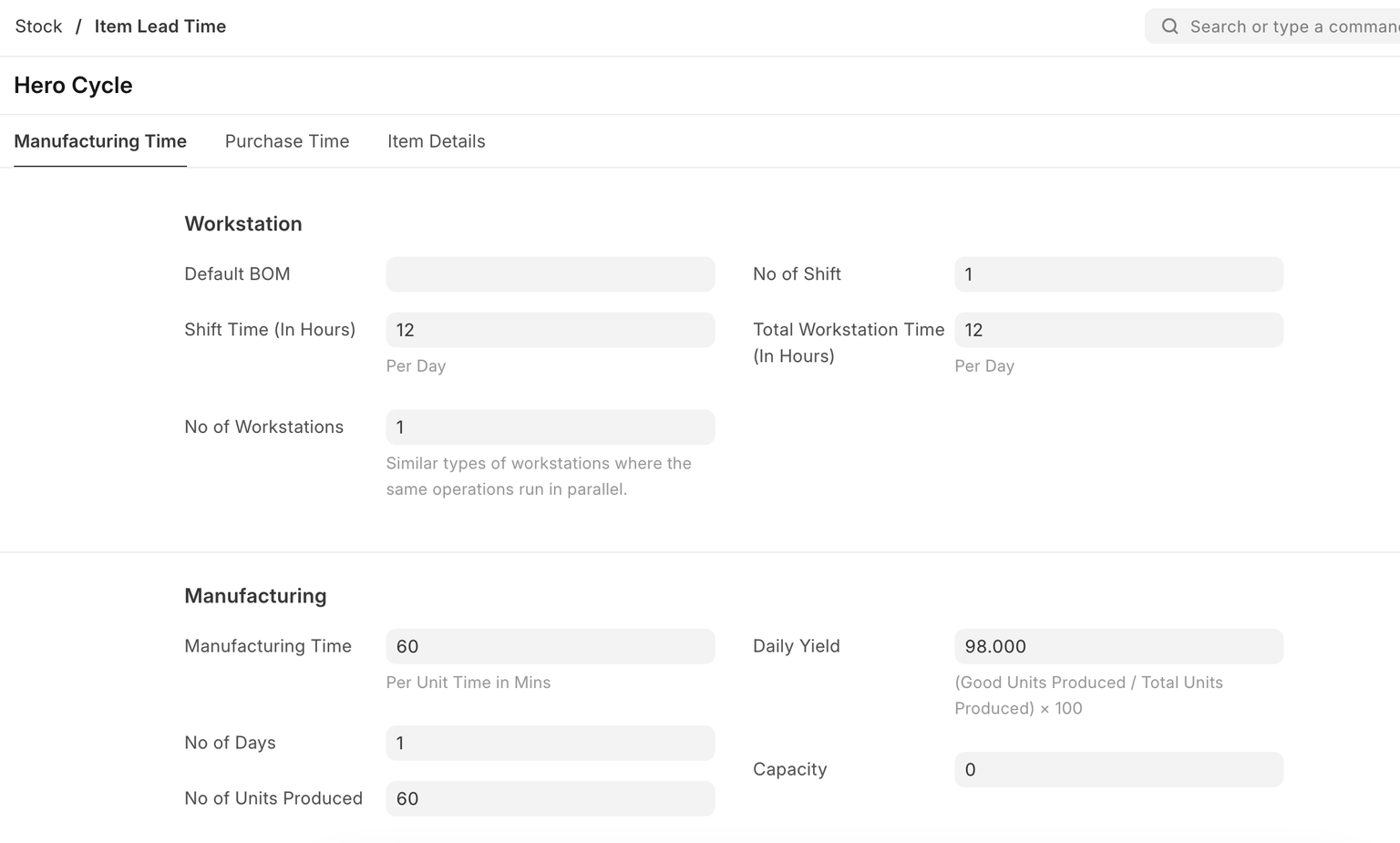Click the Workstation section heading

(243, 224)
